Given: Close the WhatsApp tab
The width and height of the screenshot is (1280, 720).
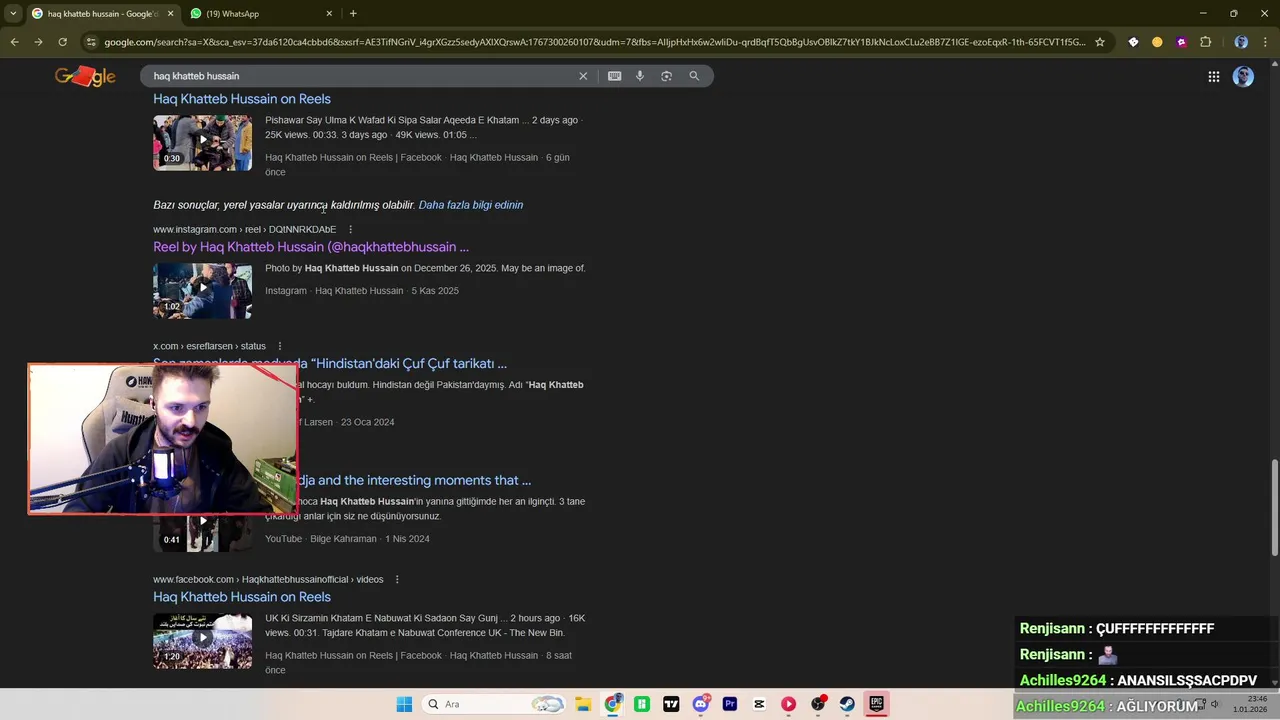Looking at the screenshot, I should pyautogui.click(x=329, y=14).
